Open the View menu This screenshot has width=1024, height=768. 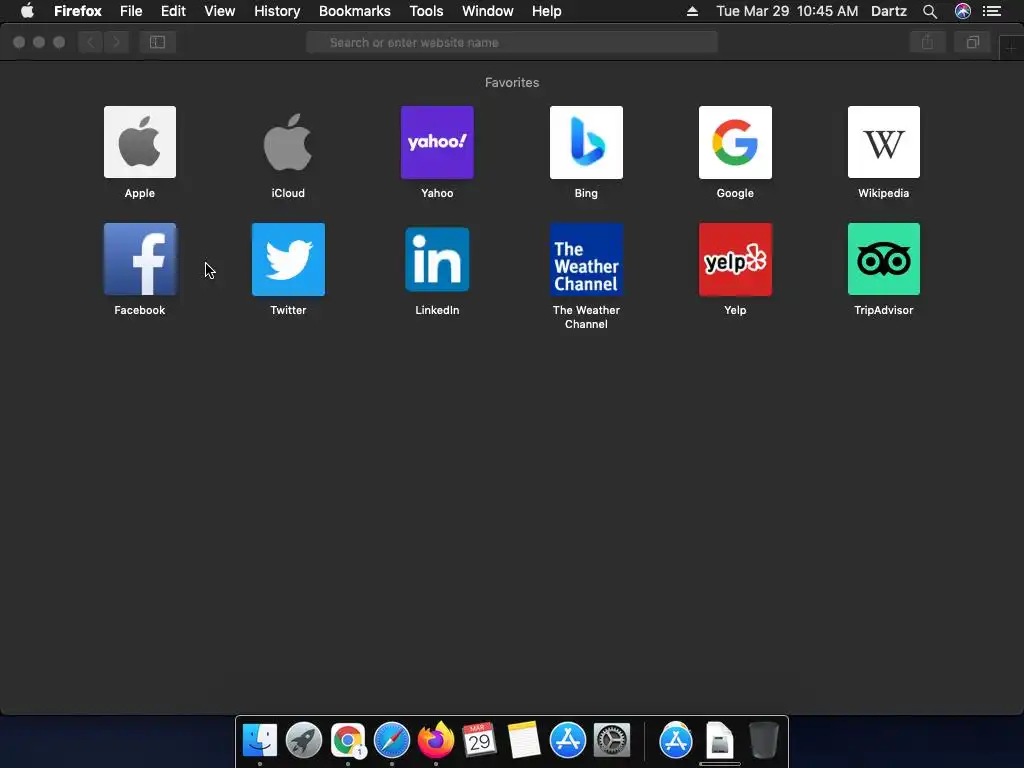(219, 11)
